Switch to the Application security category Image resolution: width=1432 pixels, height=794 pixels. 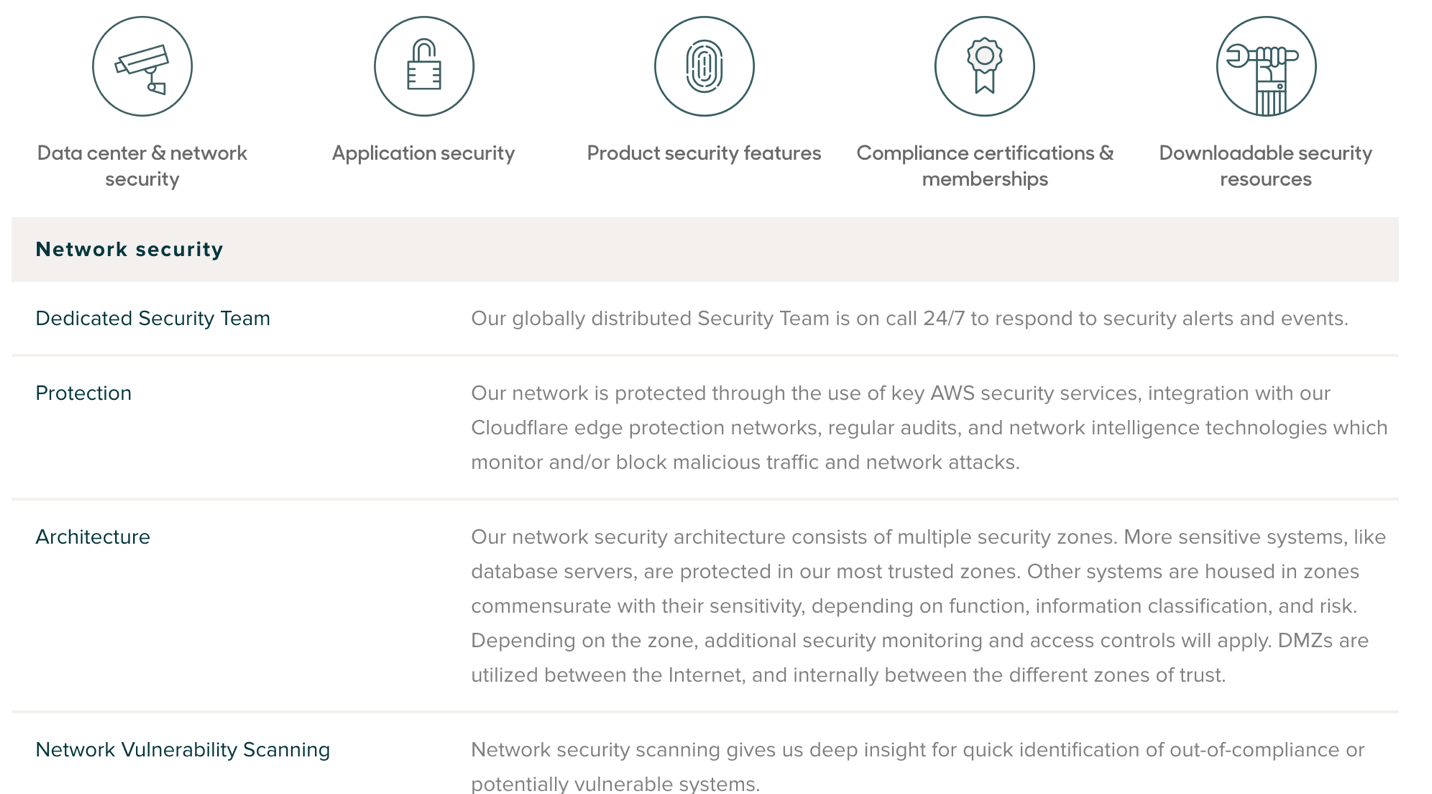pyautogui.click(x=423, y=153)
